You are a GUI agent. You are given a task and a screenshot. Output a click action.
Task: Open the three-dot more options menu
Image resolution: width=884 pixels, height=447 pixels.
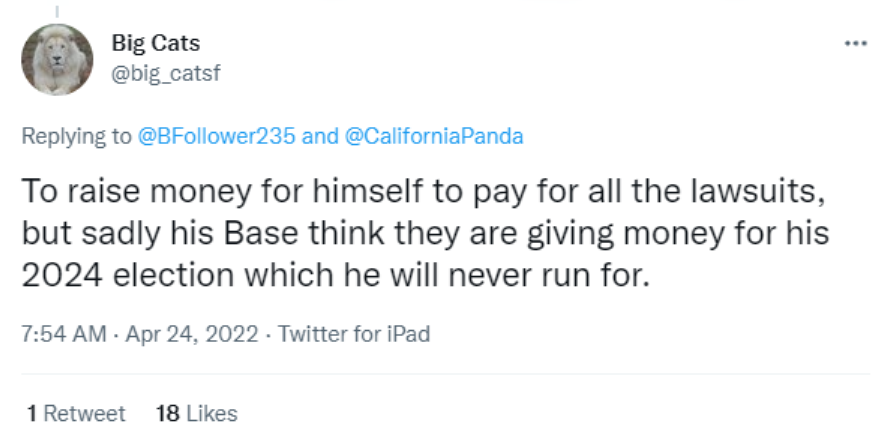[856, 44]
